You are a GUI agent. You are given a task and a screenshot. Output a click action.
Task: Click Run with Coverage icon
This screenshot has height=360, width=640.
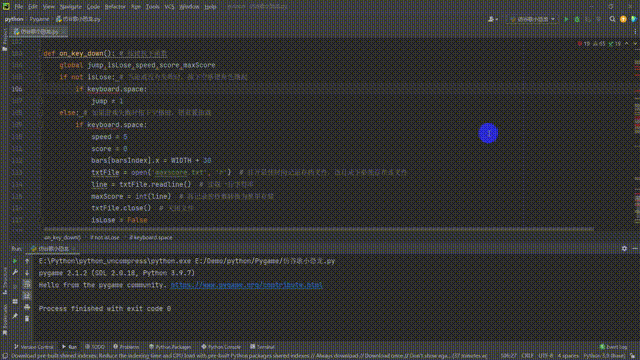[588, 19]
